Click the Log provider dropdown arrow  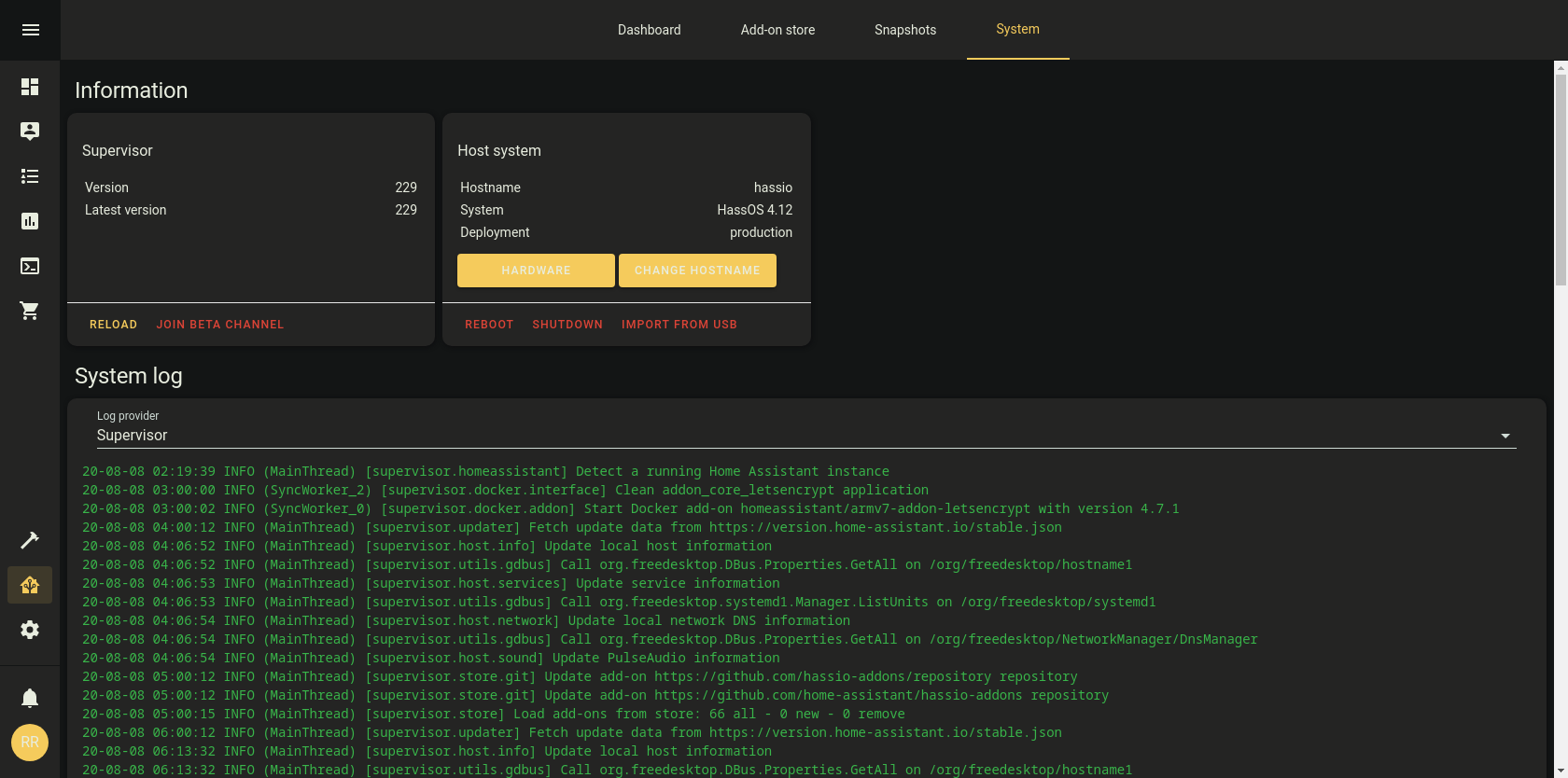(x=1505, y=436)
